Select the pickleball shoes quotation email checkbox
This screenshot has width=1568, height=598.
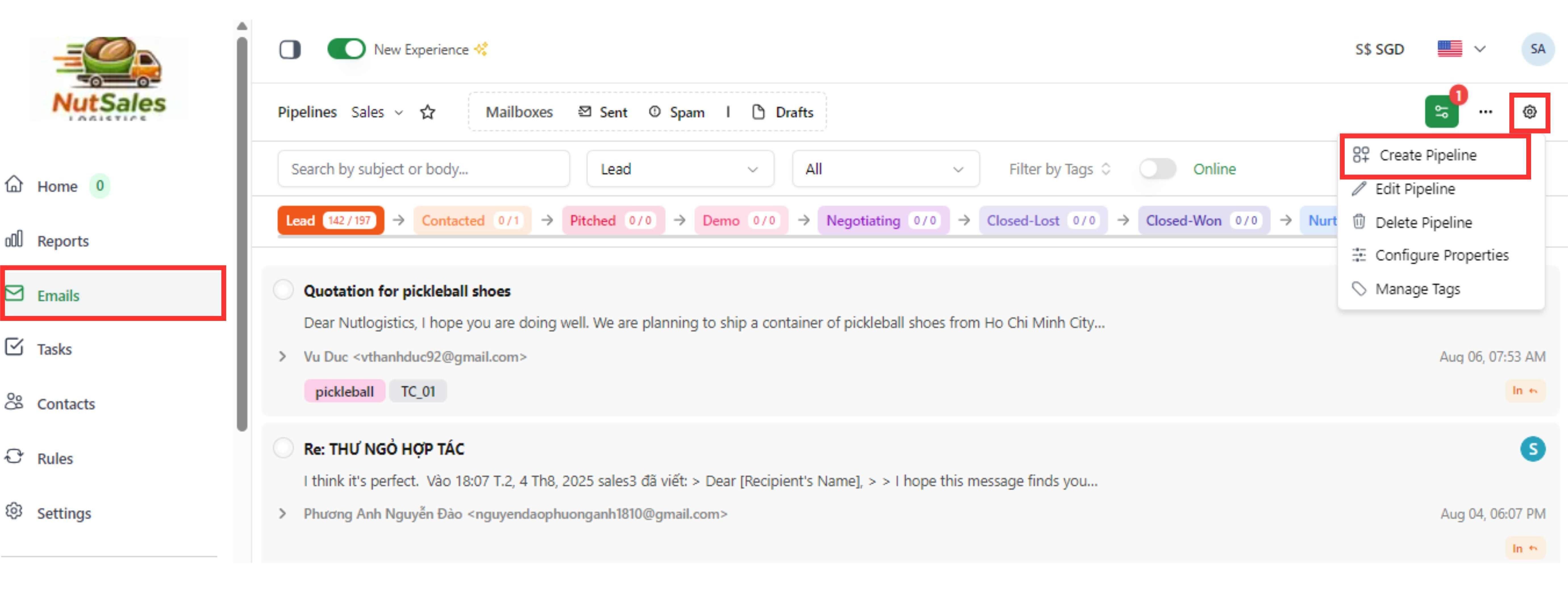tap(283, 290)
